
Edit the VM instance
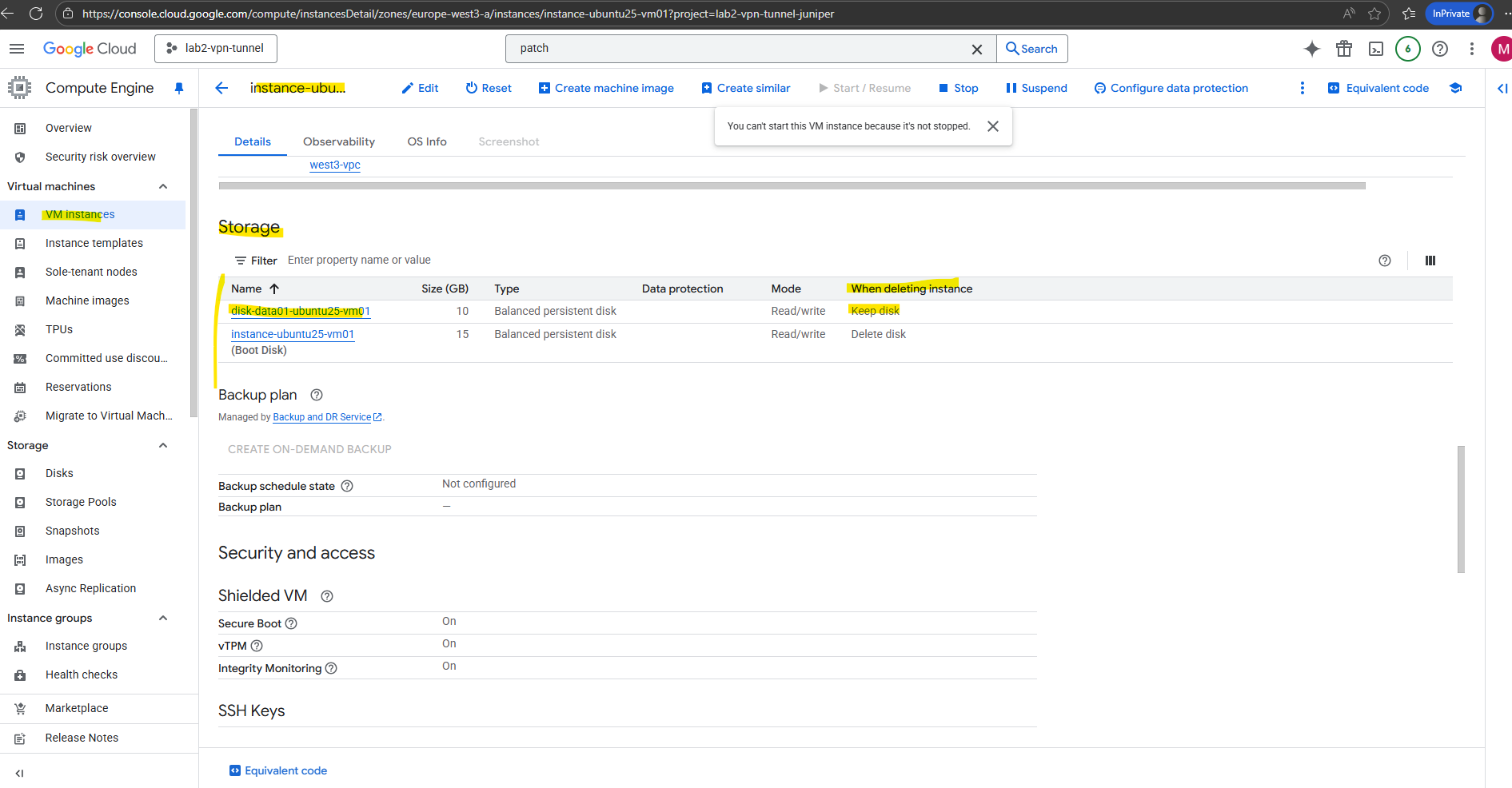420,88
